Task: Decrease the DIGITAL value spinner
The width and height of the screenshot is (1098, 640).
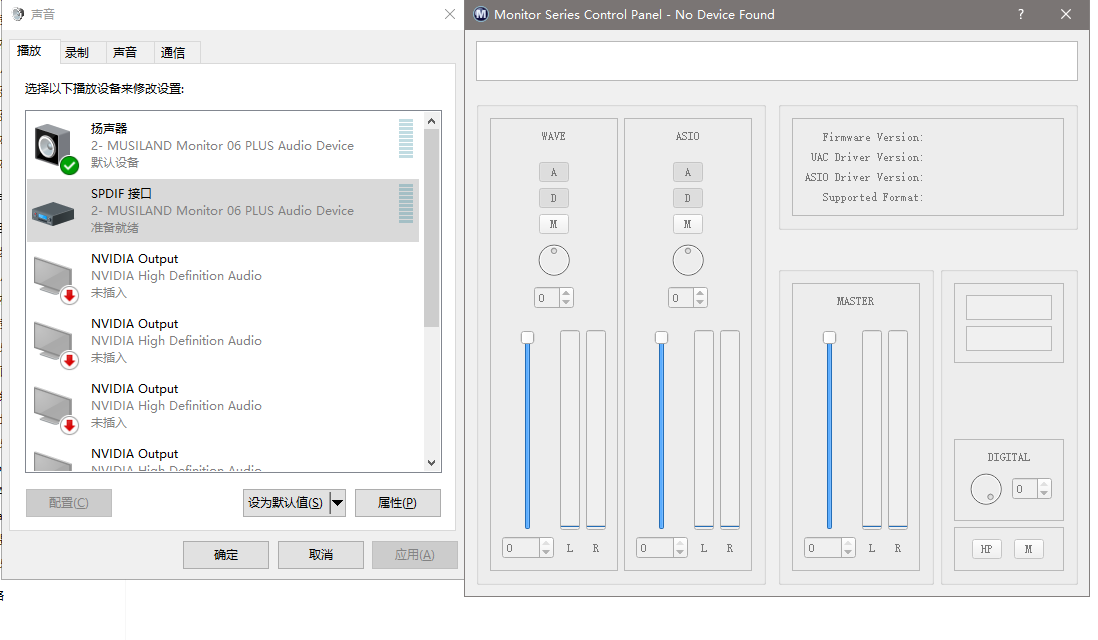Action: 1045,493
